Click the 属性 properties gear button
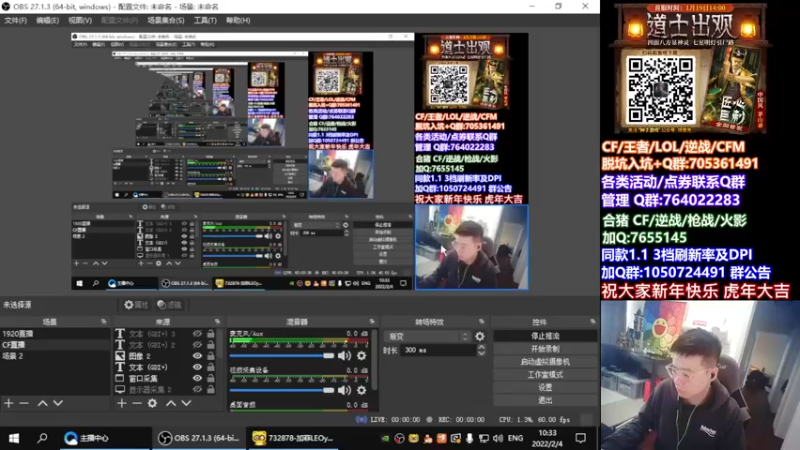This screenshot has height=450, width=800. [136, 305]
